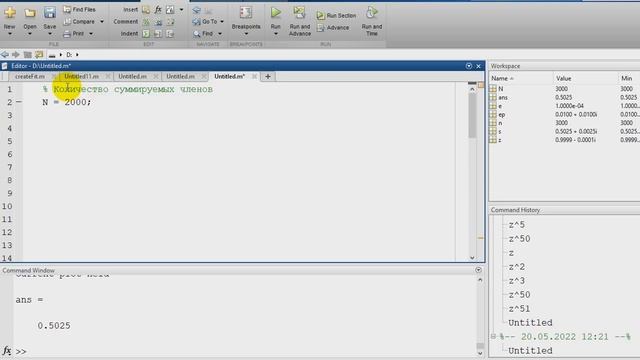This screenshot has width=640, height=360.
Task: Insert a section break from Insert row
Action: point(146,9)
